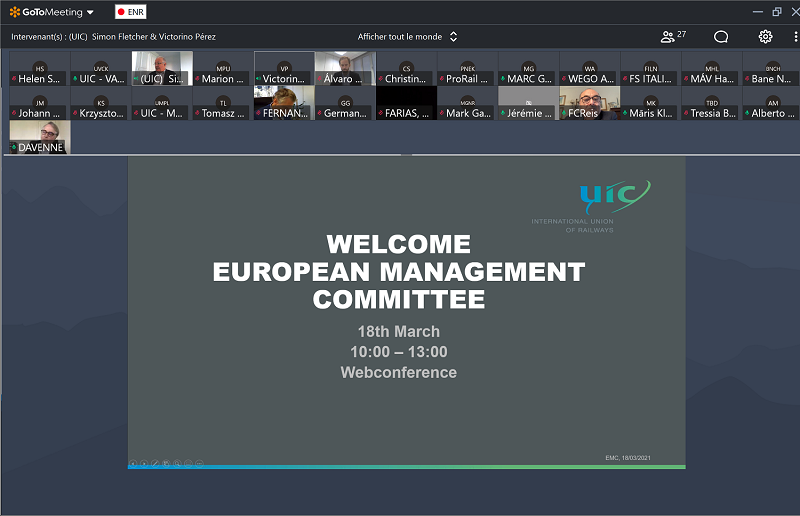Click the muted mic icon beside Marion
Image resolution: width=800 pixels, height=516 pixels.
tap(197, 79)
